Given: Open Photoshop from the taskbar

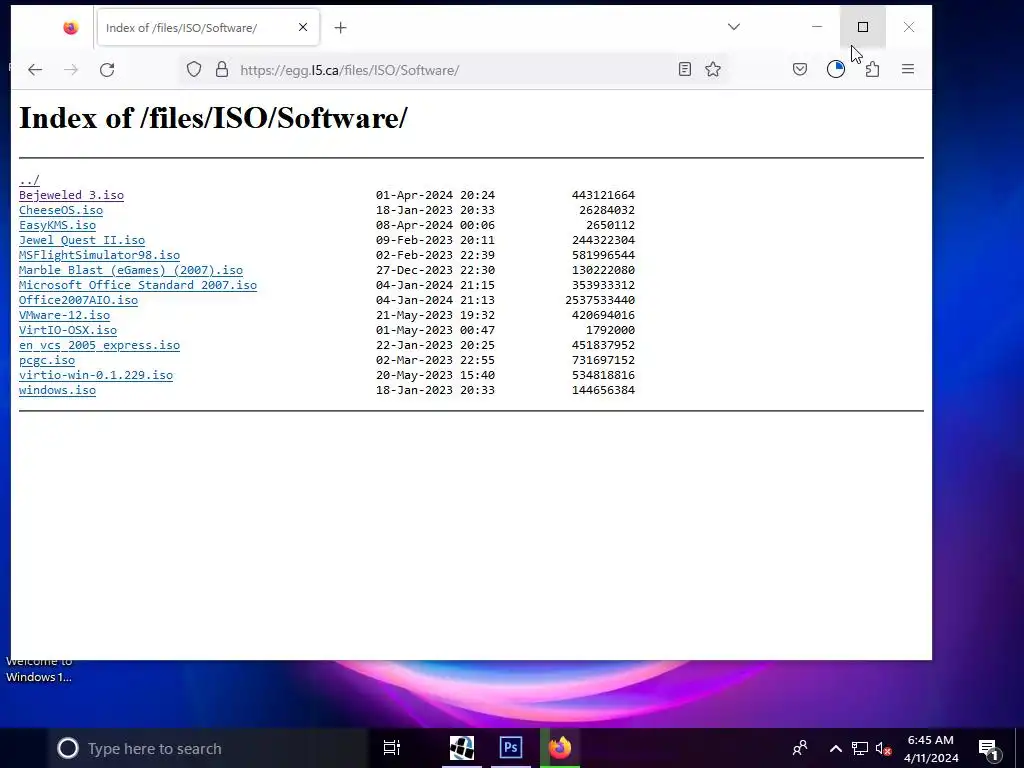Looking at the screenshot, I should (x=511, y=747).
